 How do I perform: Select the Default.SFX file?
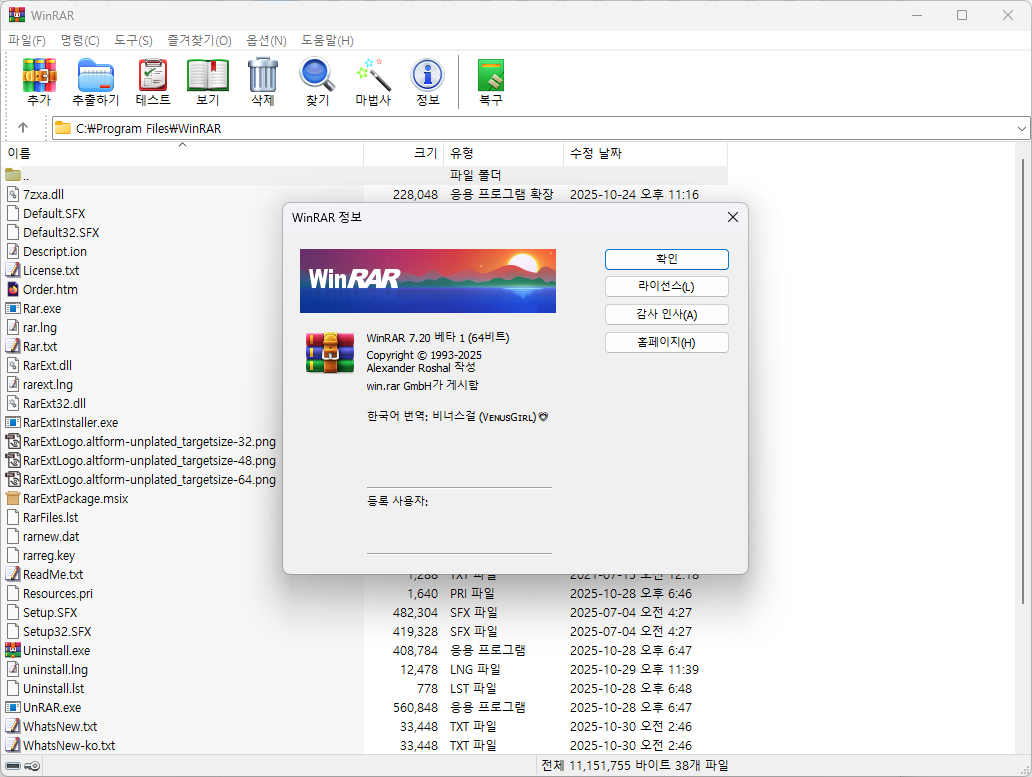coord(54,213)
